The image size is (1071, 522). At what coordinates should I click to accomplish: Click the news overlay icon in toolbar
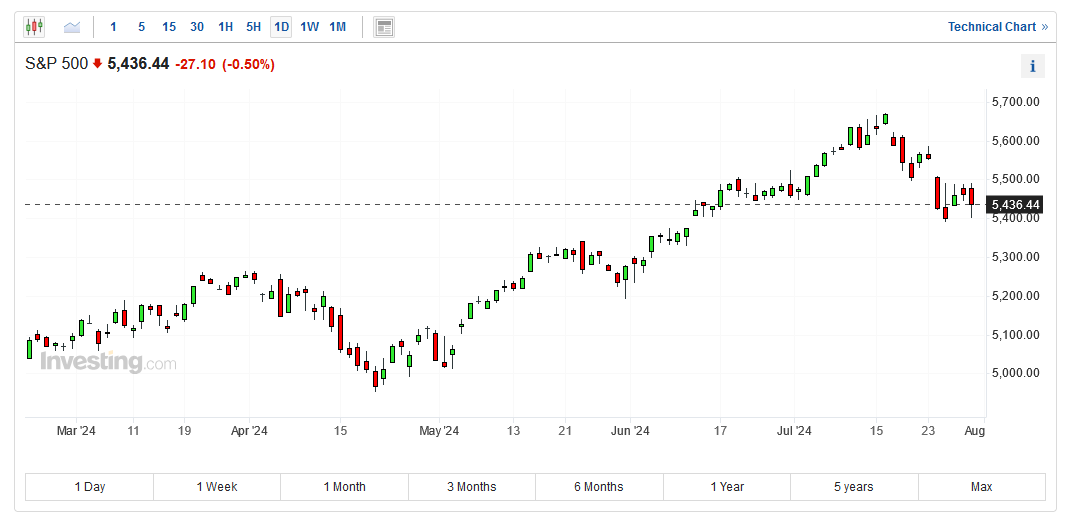(384, 27)
